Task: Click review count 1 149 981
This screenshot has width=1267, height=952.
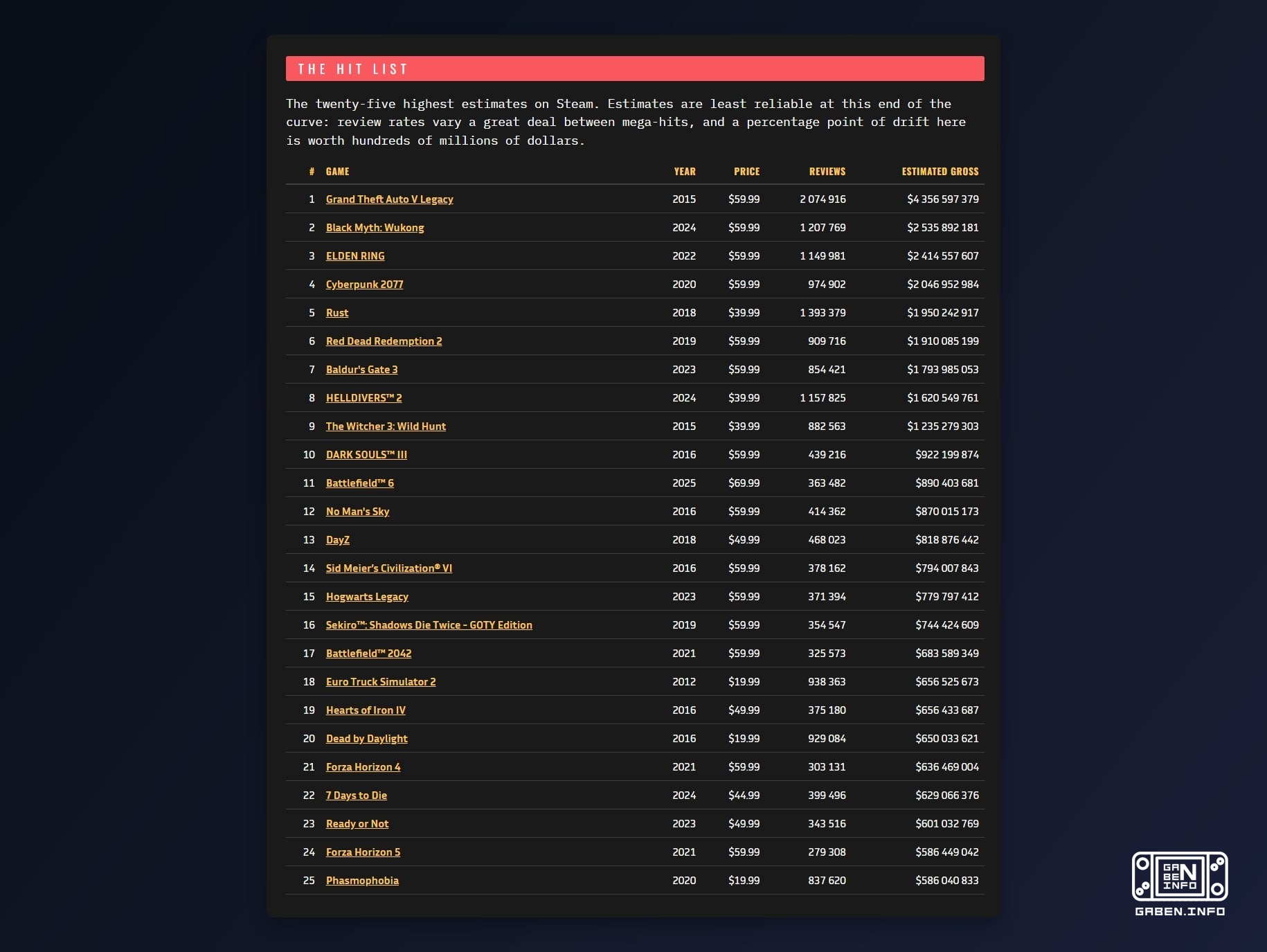Action: tap(823, 256)
